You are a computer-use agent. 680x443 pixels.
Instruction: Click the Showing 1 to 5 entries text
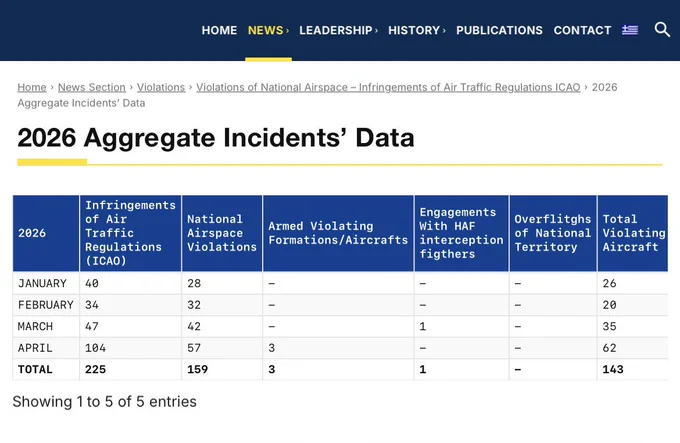point(105,402)
